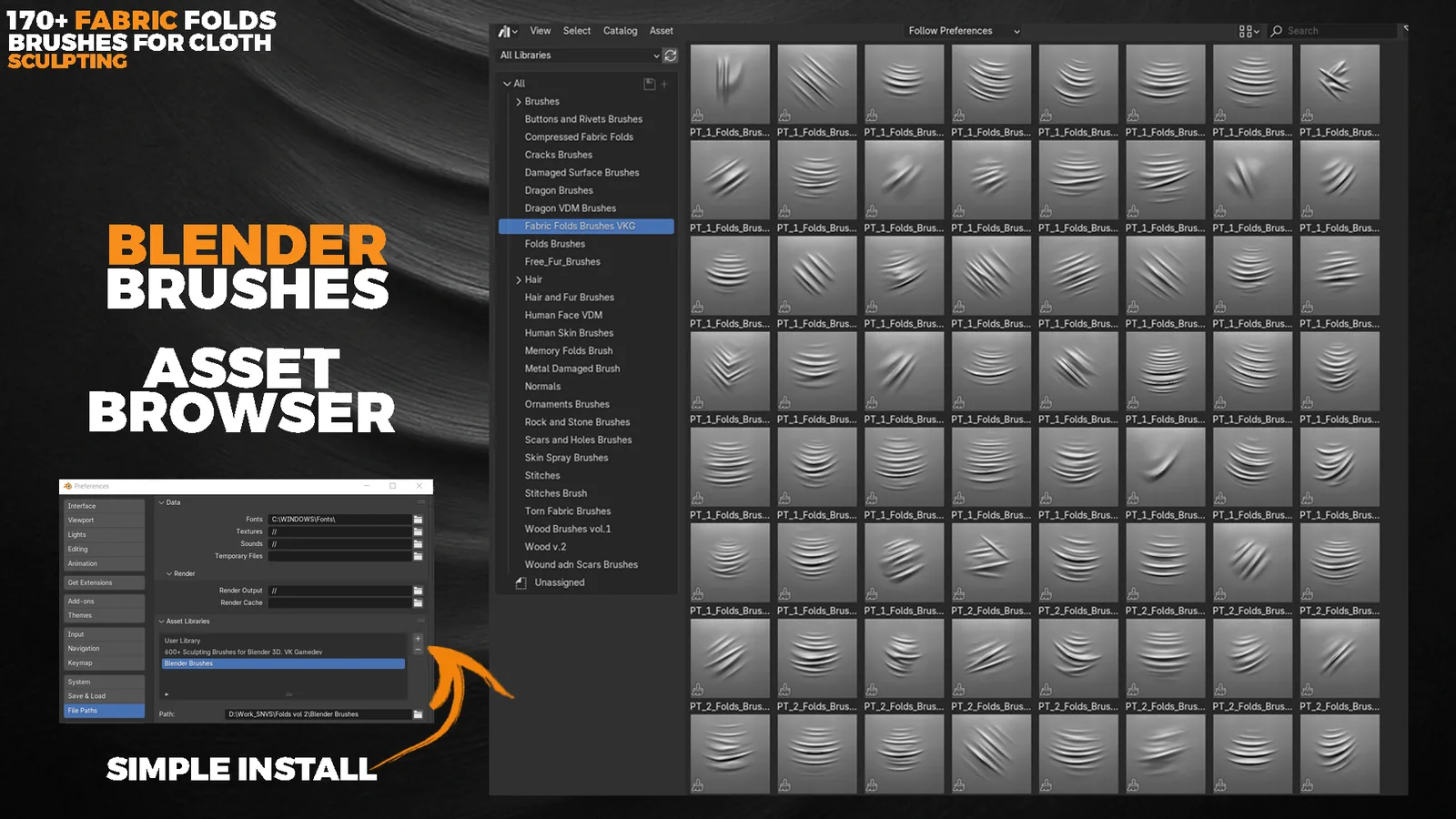Refresh asset libraries with circular arrows icon

(671, 56)
